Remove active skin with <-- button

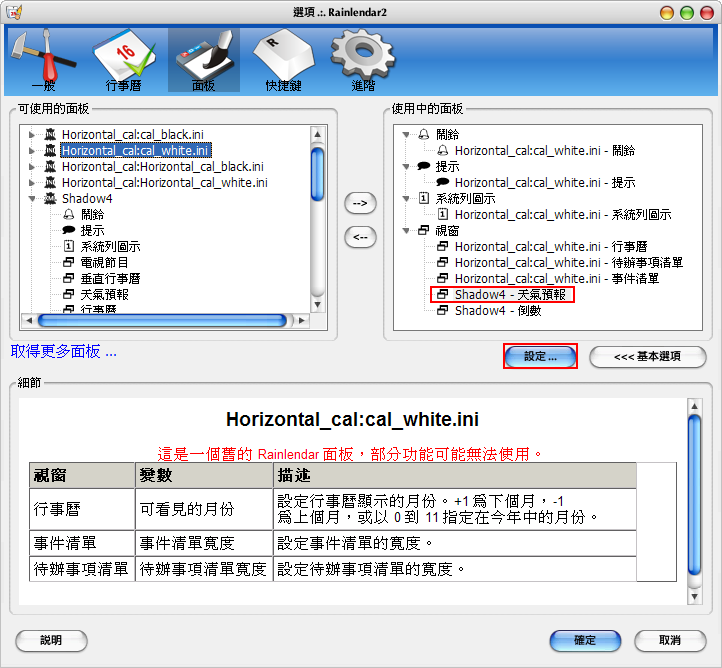360,238
